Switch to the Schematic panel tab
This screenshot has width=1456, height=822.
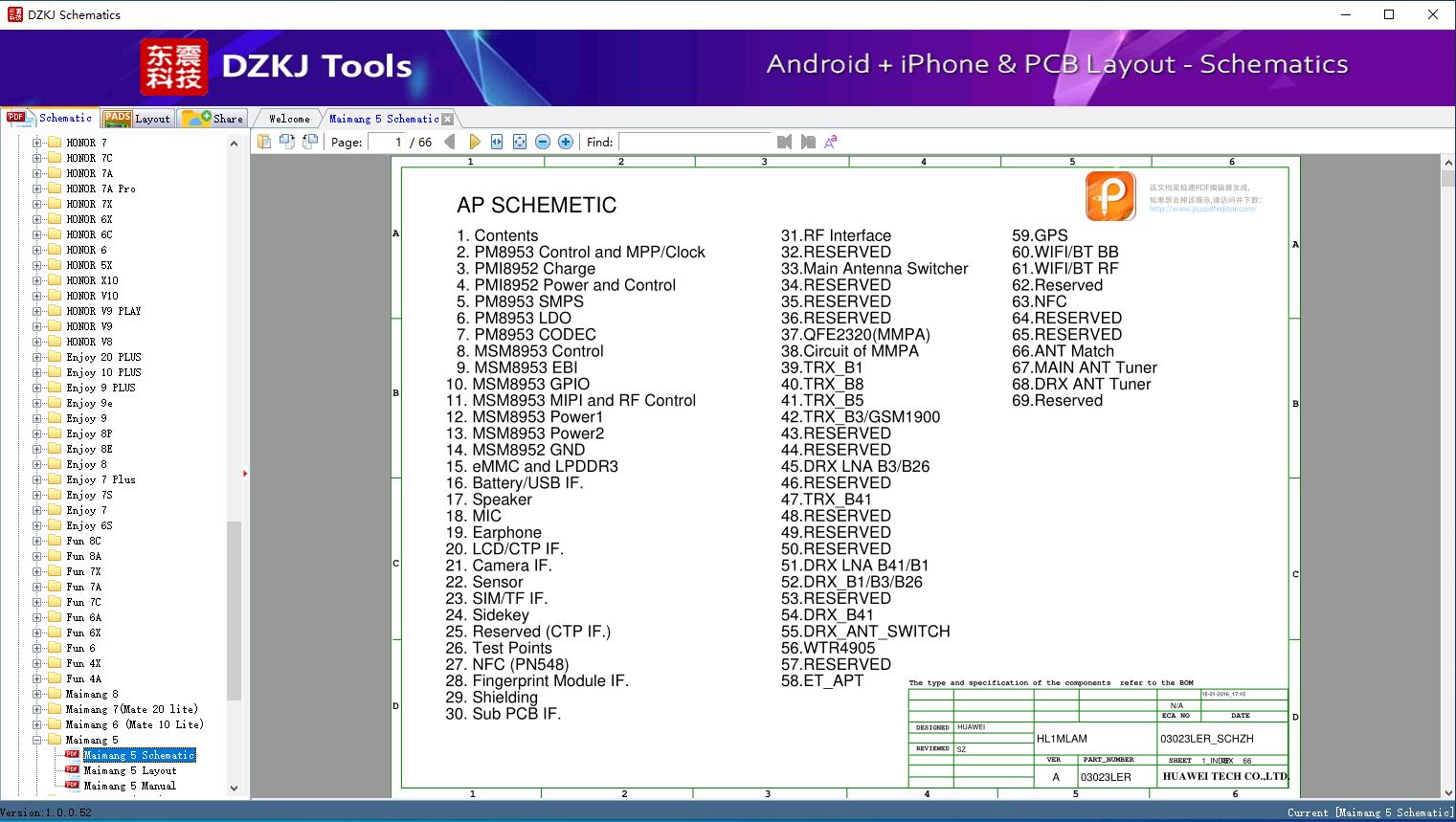50,118
